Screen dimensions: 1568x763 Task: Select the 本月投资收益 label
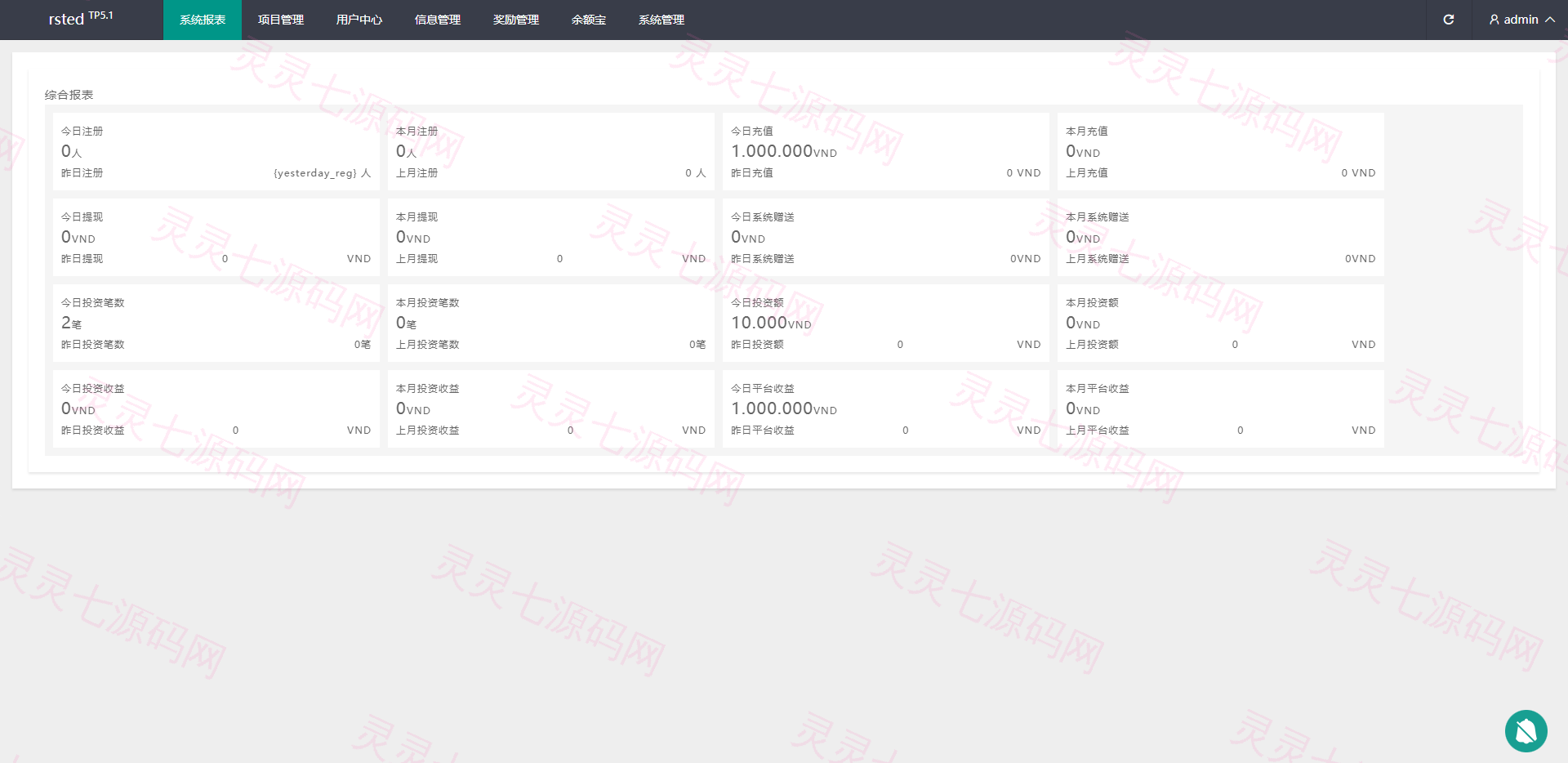428,388
